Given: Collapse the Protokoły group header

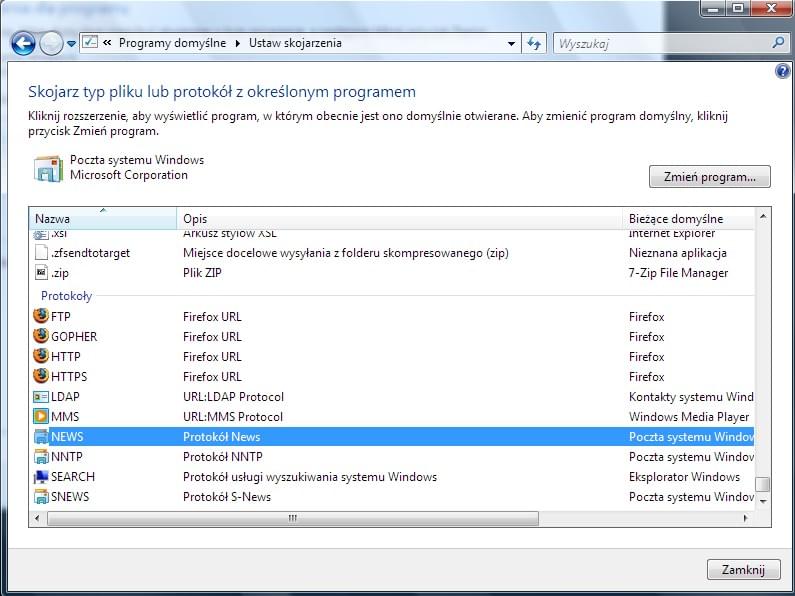Looking at the screenshot, I should (66, 296).
